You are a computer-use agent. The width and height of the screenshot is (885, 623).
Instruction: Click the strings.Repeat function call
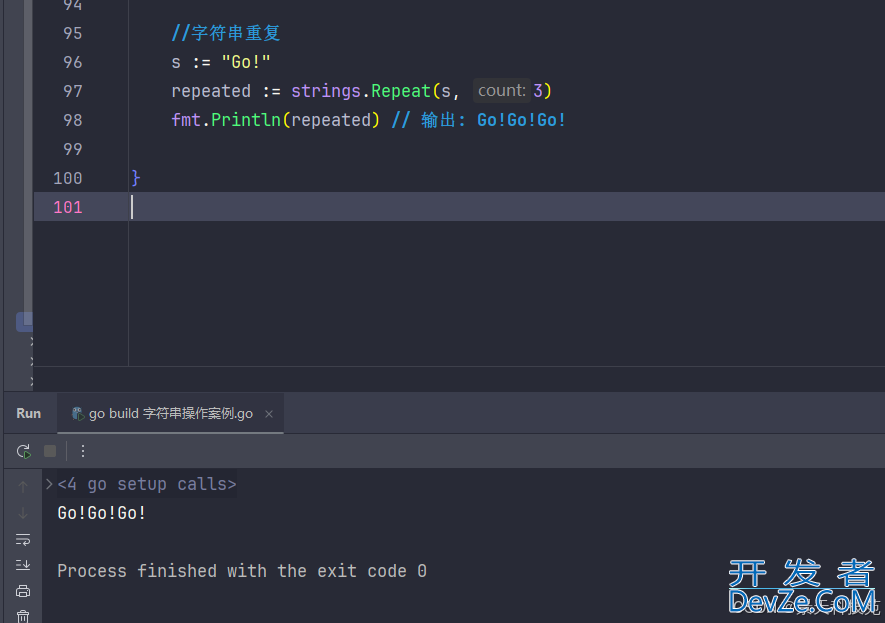pos(361,91)
